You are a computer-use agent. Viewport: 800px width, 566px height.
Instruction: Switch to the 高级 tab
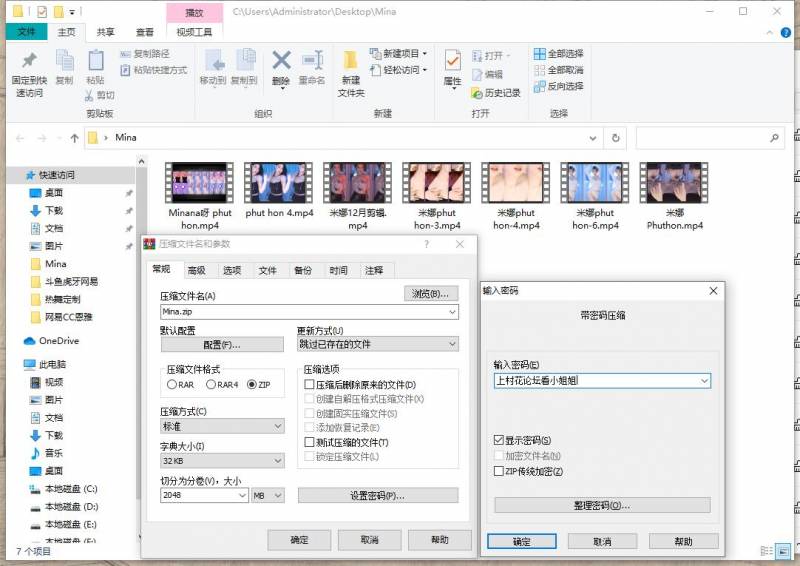196,270
